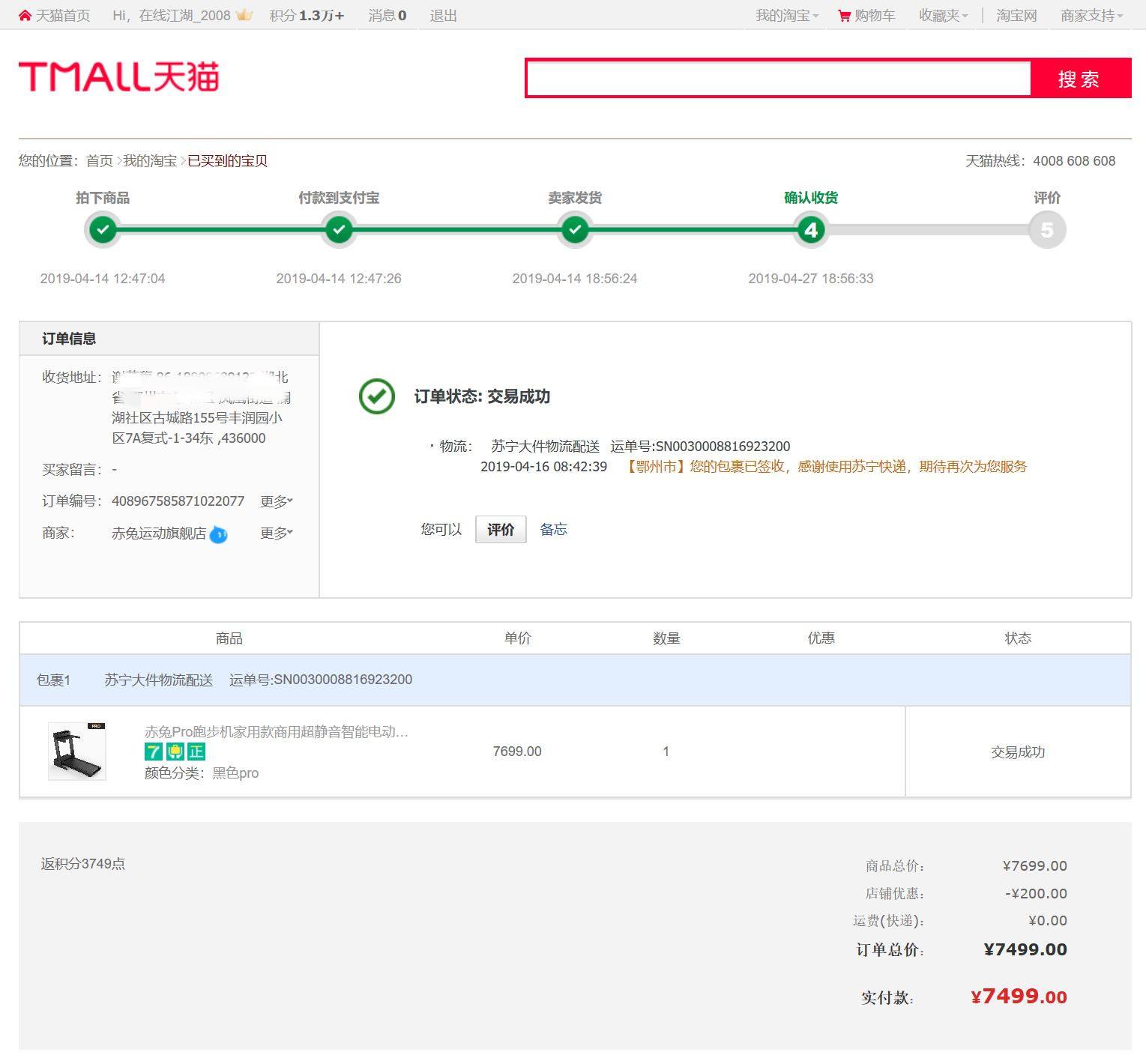Click the logistics time 2019-04-16 08:42:39
Viewport: 1146px width, 1064px height.
(x=543, y=467)
